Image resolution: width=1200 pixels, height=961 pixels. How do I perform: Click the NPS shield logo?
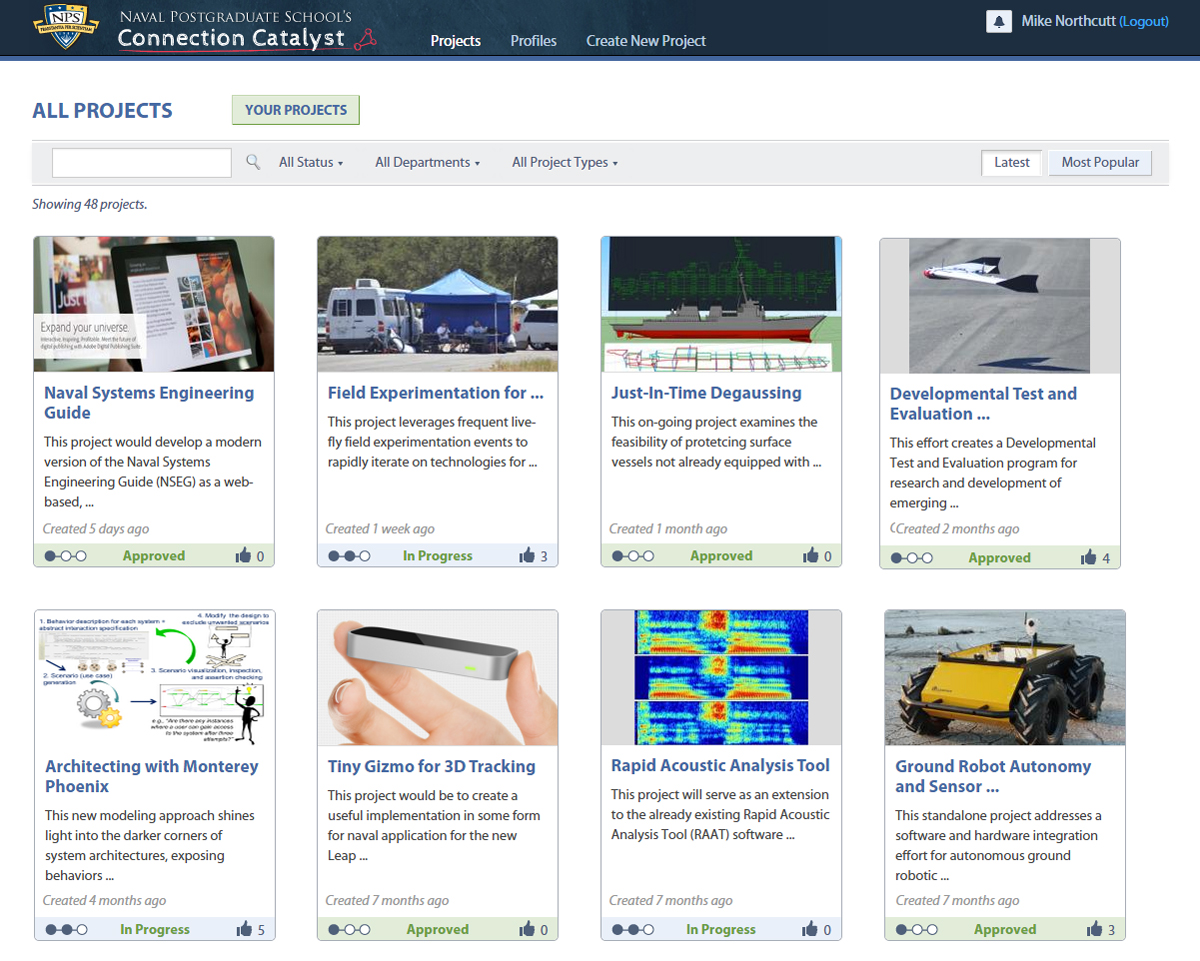pyautogui.click(x=65, y=27)
